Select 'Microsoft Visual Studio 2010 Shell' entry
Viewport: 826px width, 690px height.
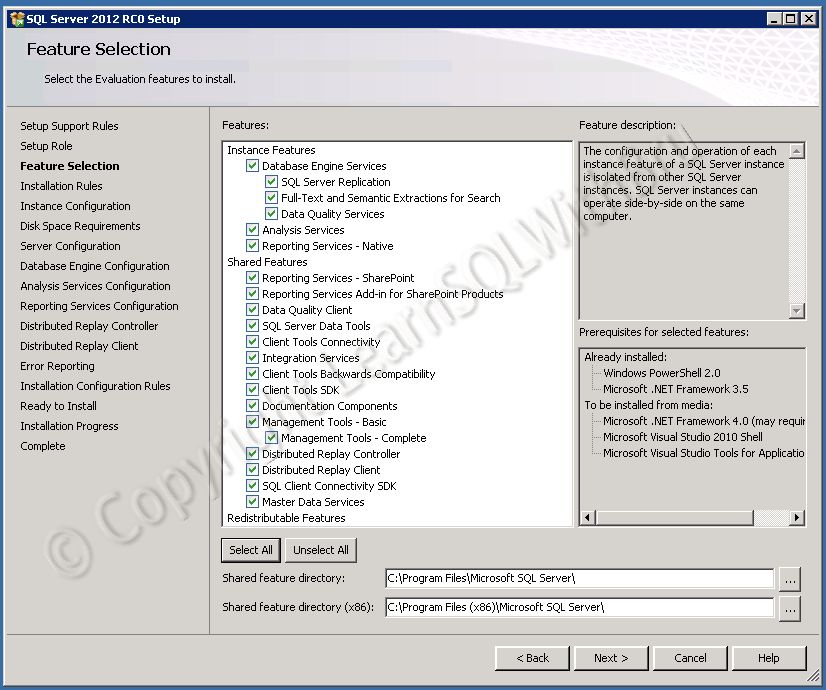pos(683,437)
